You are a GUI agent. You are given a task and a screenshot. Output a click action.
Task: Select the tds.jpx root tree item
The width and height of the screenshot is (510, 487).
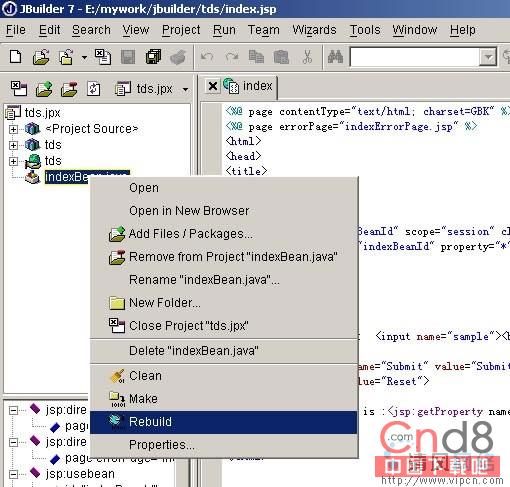click(42, 113)
